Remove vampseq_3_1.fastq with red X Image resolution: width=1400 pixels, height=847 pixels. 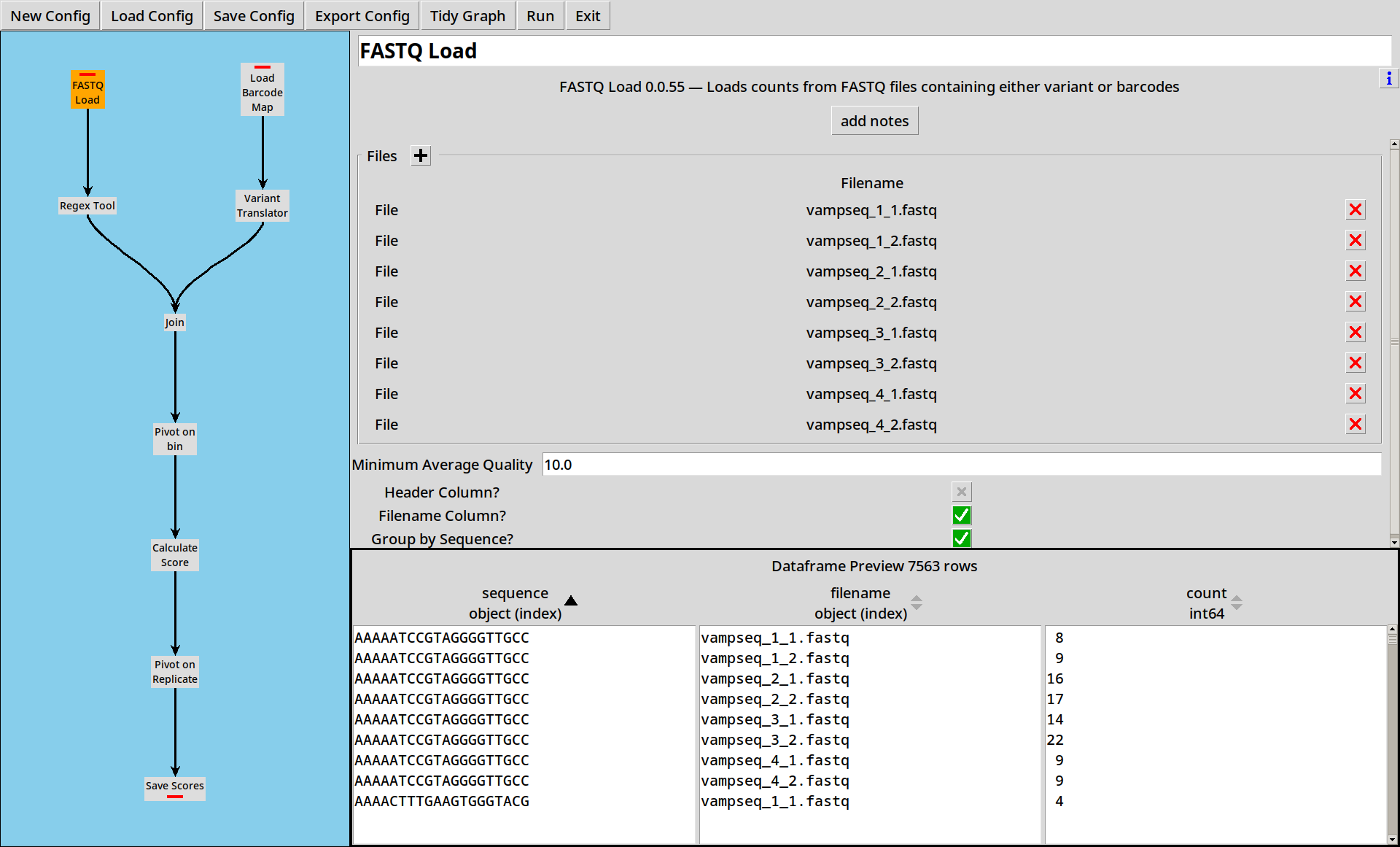[x=1356, y=333]
